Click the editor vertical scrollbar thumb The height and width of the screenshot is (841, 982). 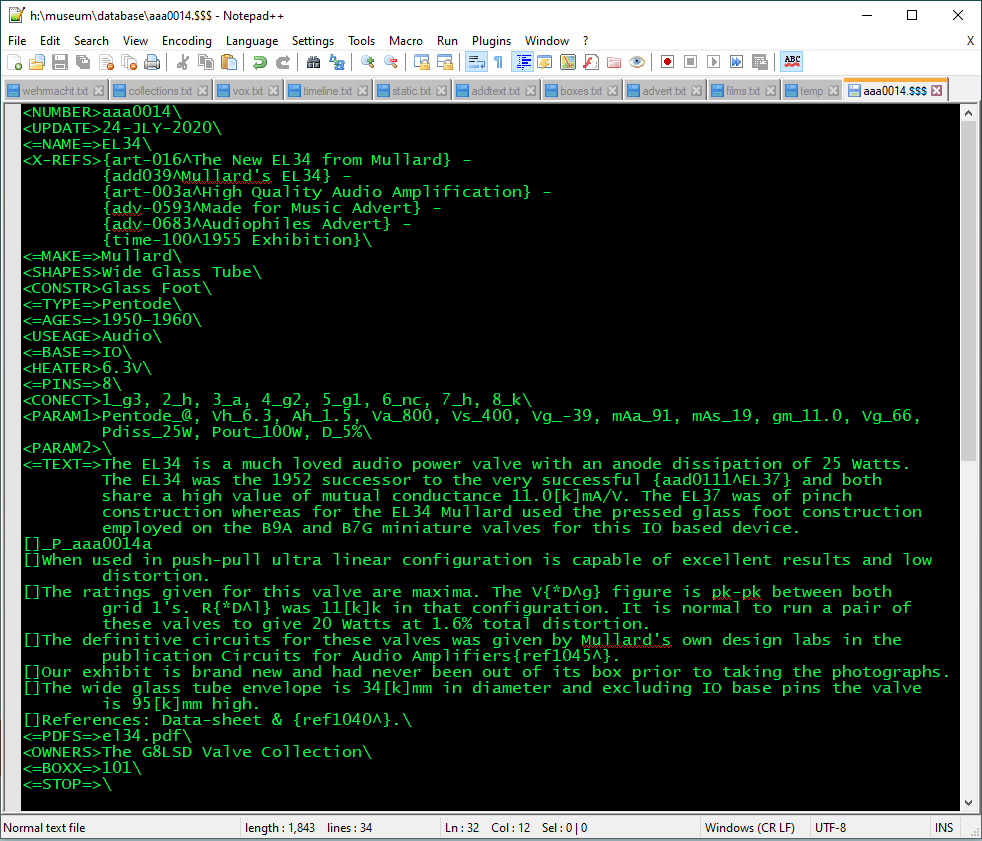pos(968,292)
